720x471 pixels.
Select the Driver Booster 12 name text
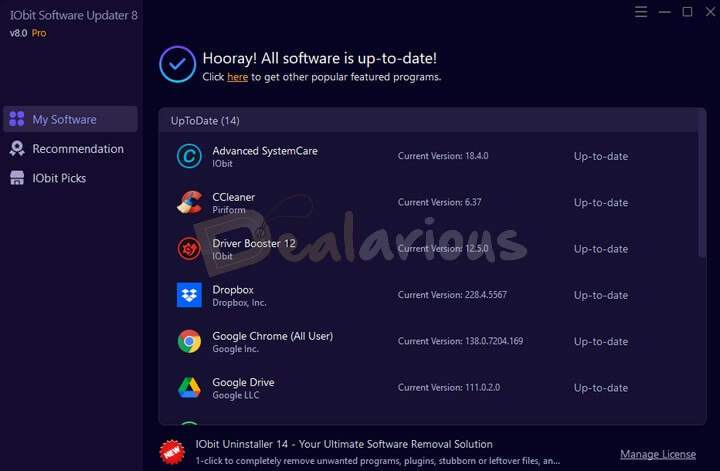[x=254, y=243]
